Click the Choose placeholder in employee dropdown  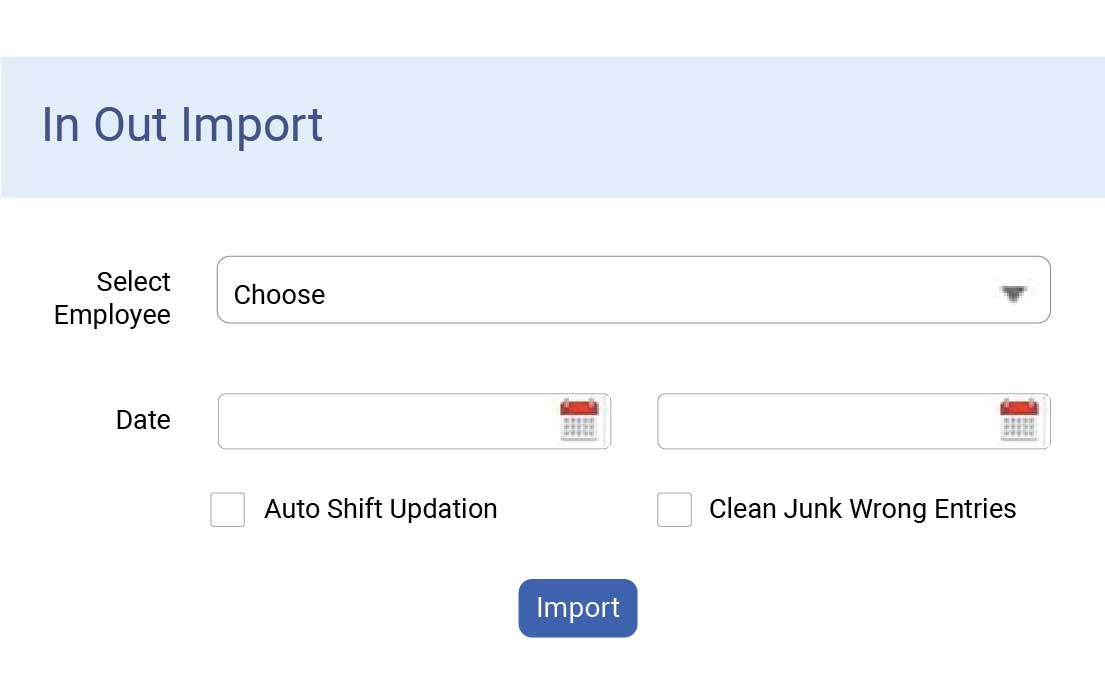click(279, 295)
